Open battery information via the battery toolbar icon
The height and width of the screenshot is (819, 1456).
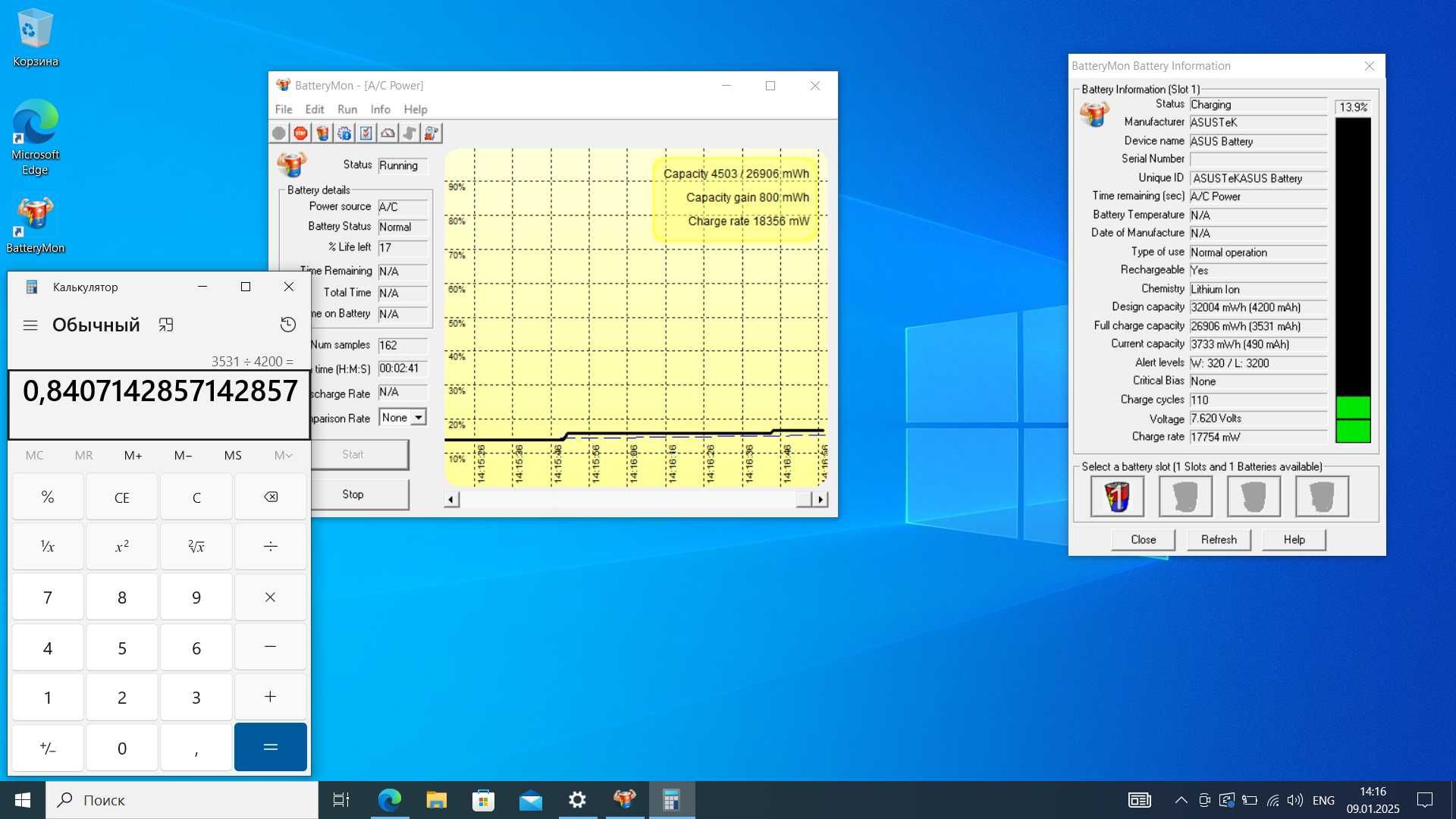pos(323,133)
